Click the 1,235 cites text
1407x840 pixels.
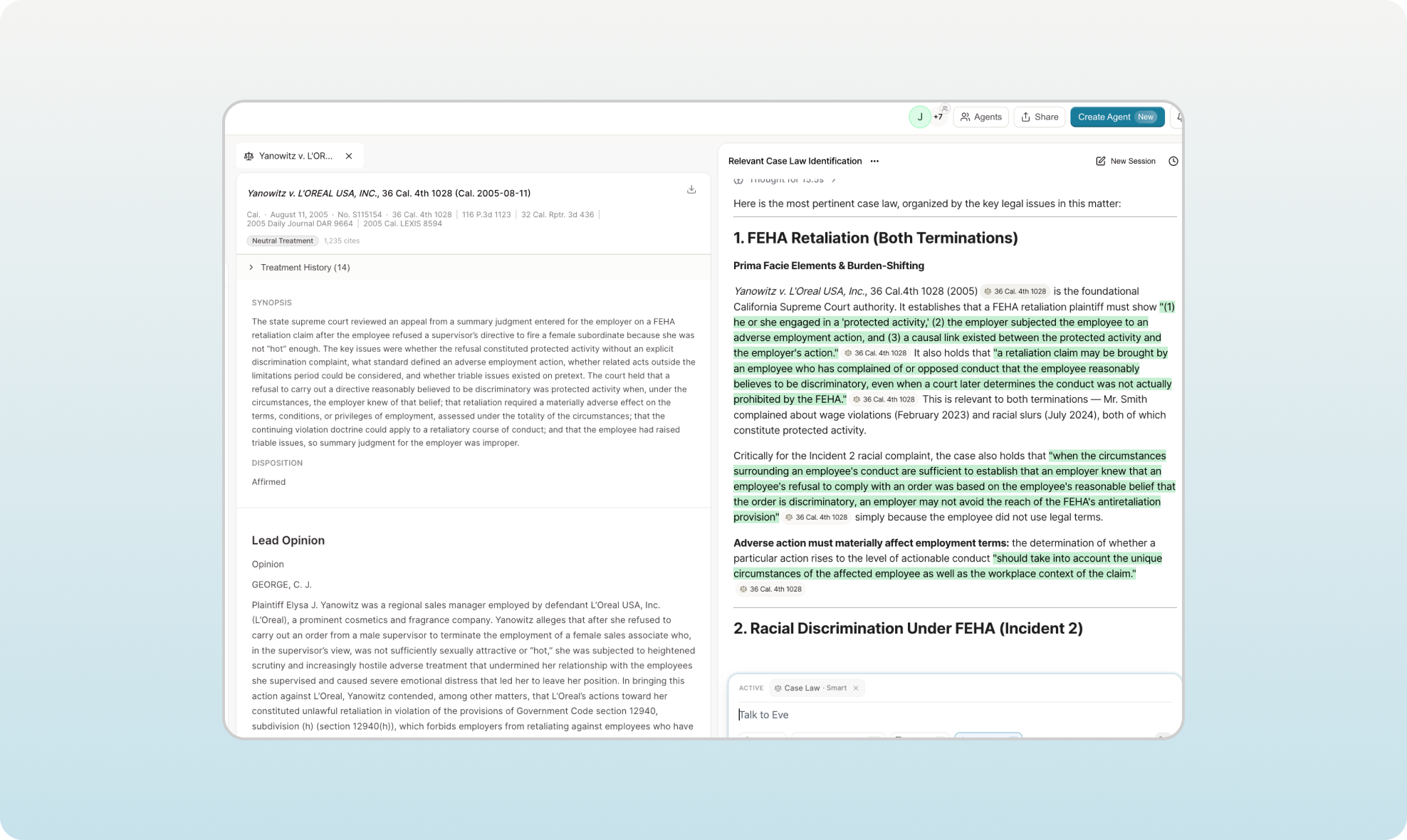341,241
